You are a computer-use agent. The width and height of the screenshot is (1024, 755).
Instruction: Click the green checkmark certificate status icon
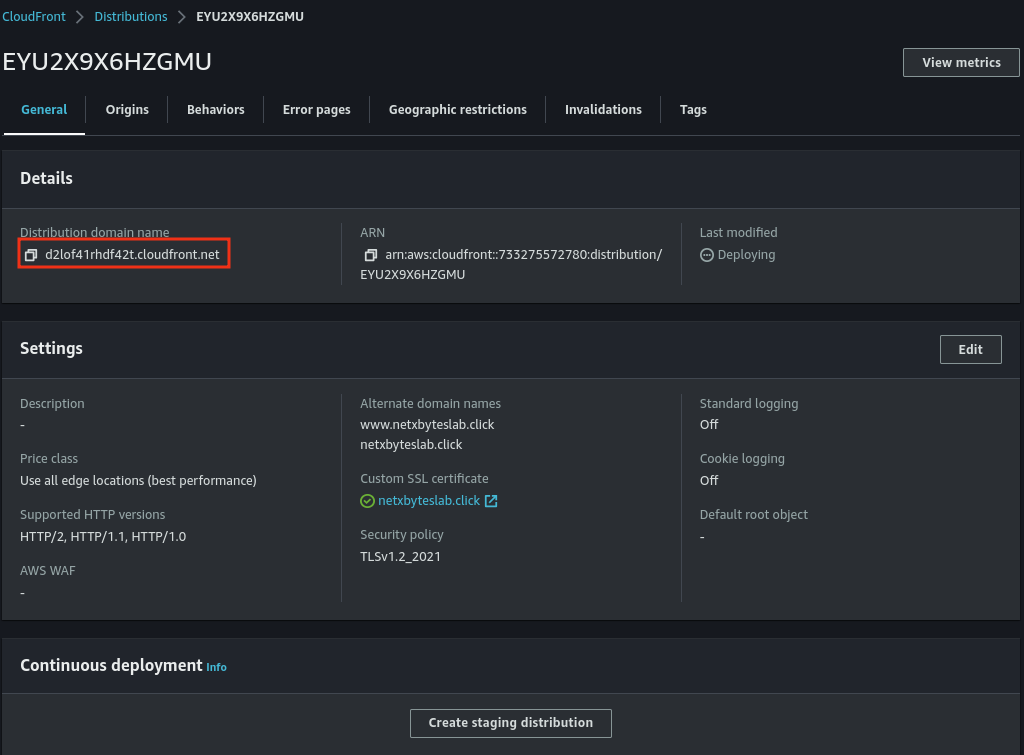point(367,501)
